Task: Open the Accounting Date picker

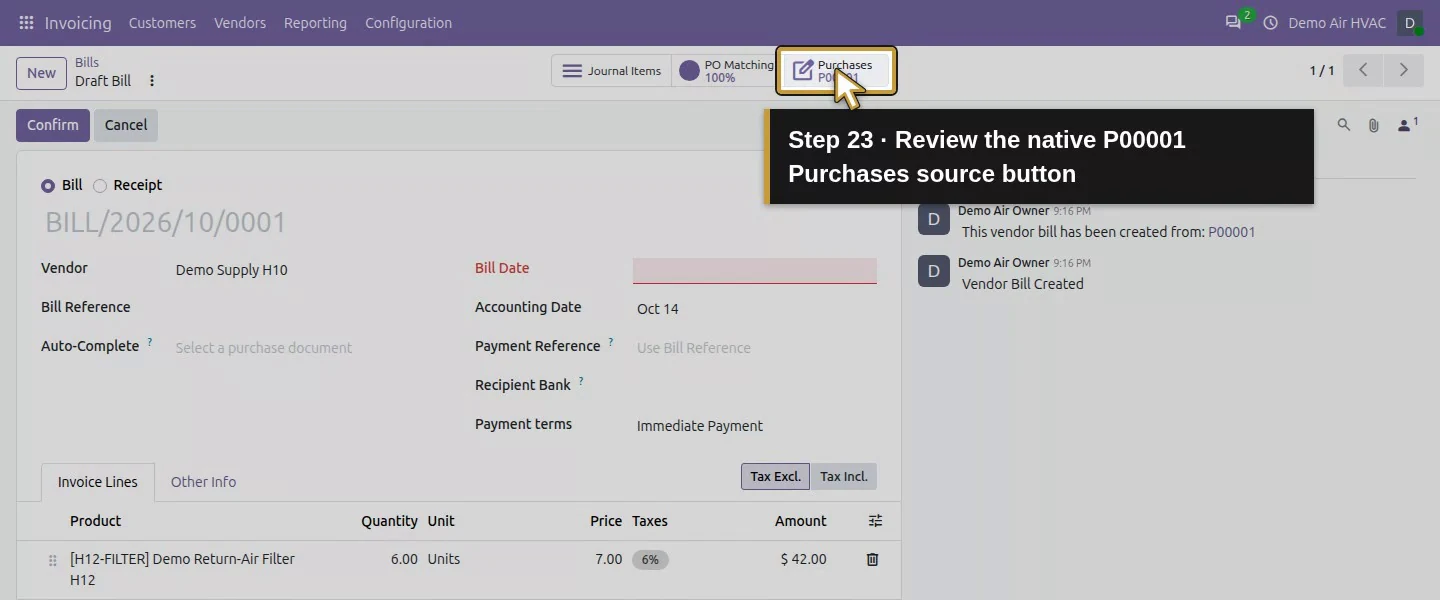Action: click(x=755, y=309)
